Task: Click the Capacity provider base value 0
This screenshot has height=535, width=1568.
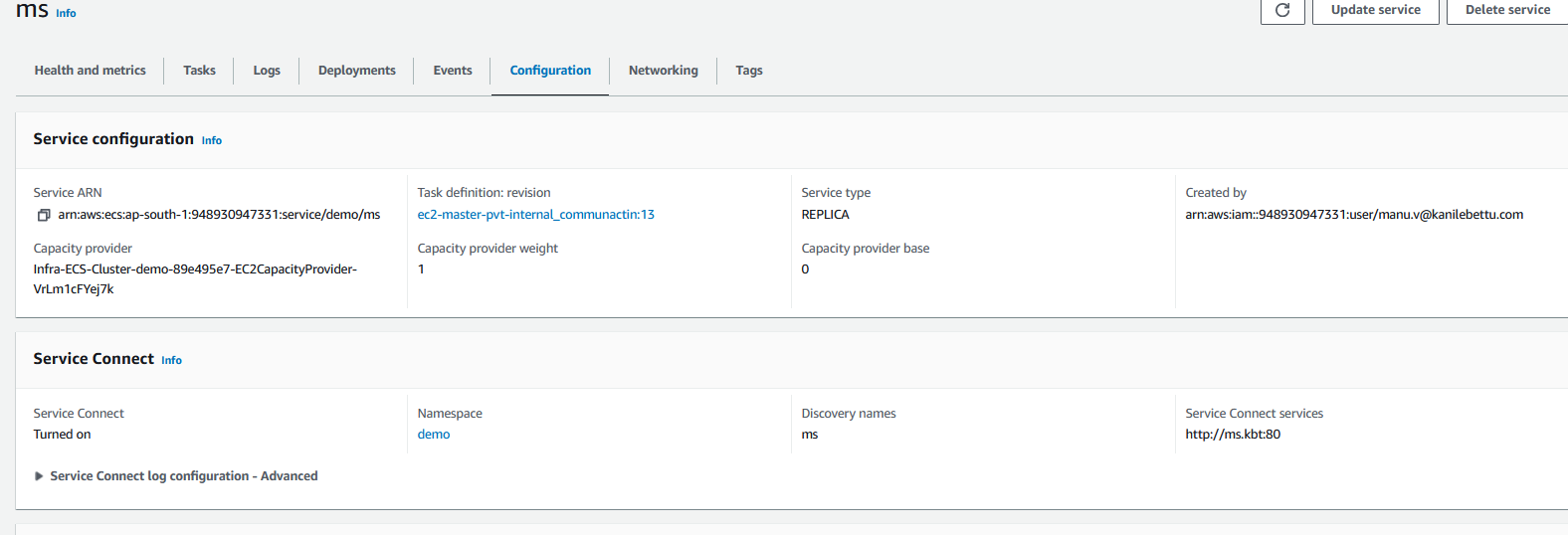Action: point(805,269)
